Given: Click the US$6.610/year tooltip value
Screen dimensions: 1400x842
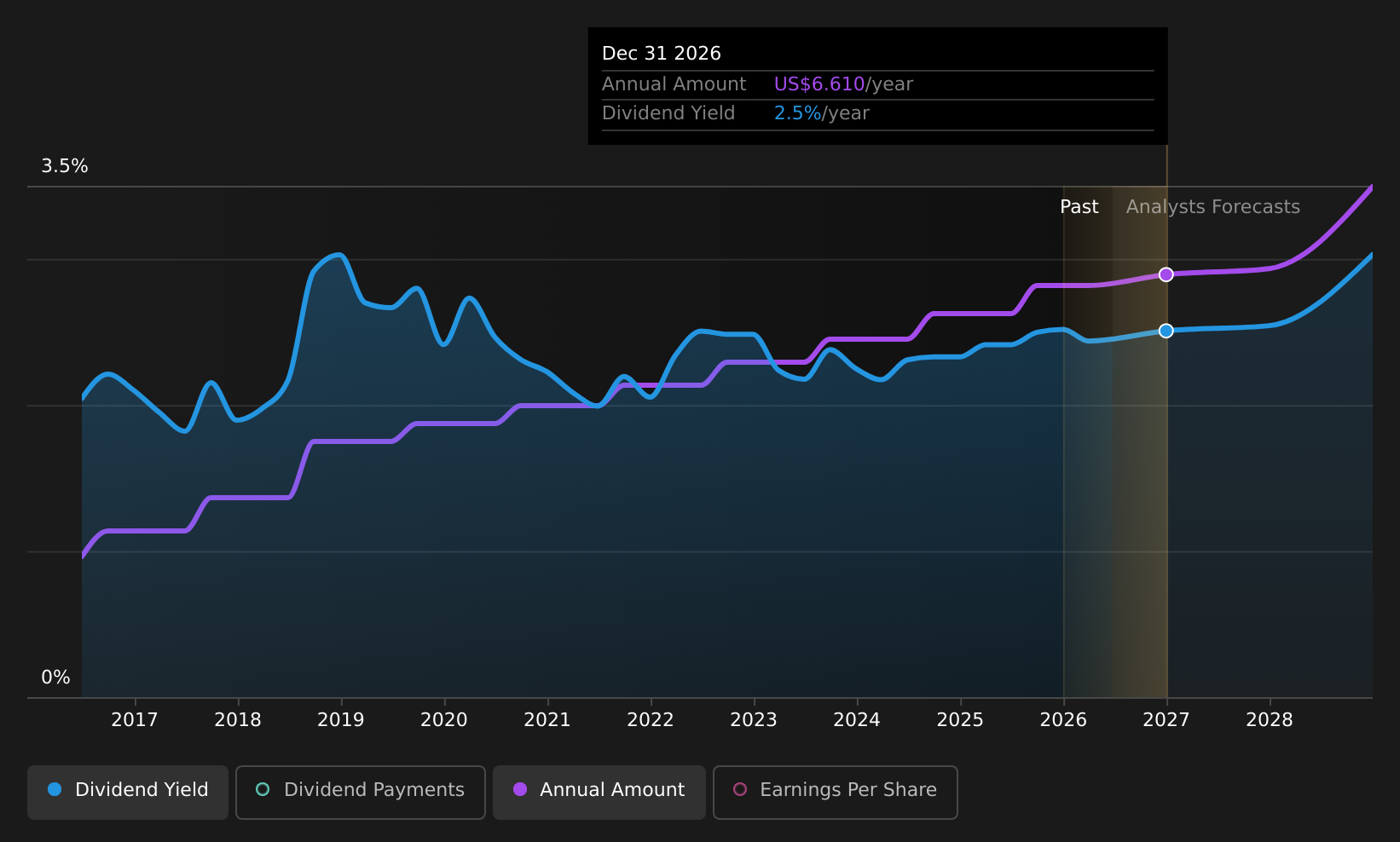Looking at the screenshot, I should [843, 84].
